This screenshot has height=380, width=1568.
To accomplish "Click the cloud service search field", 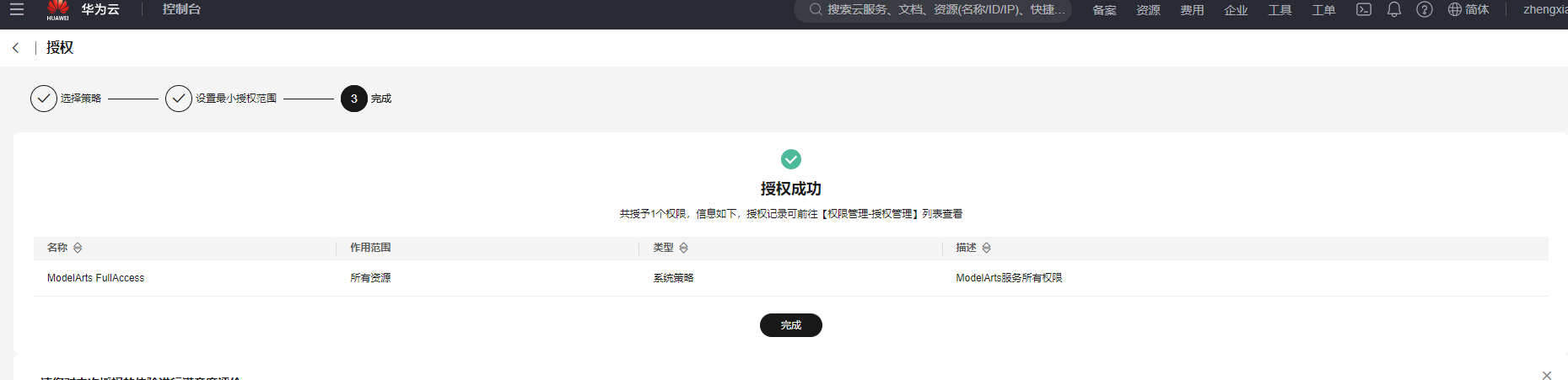I will [x=933, y=9].
